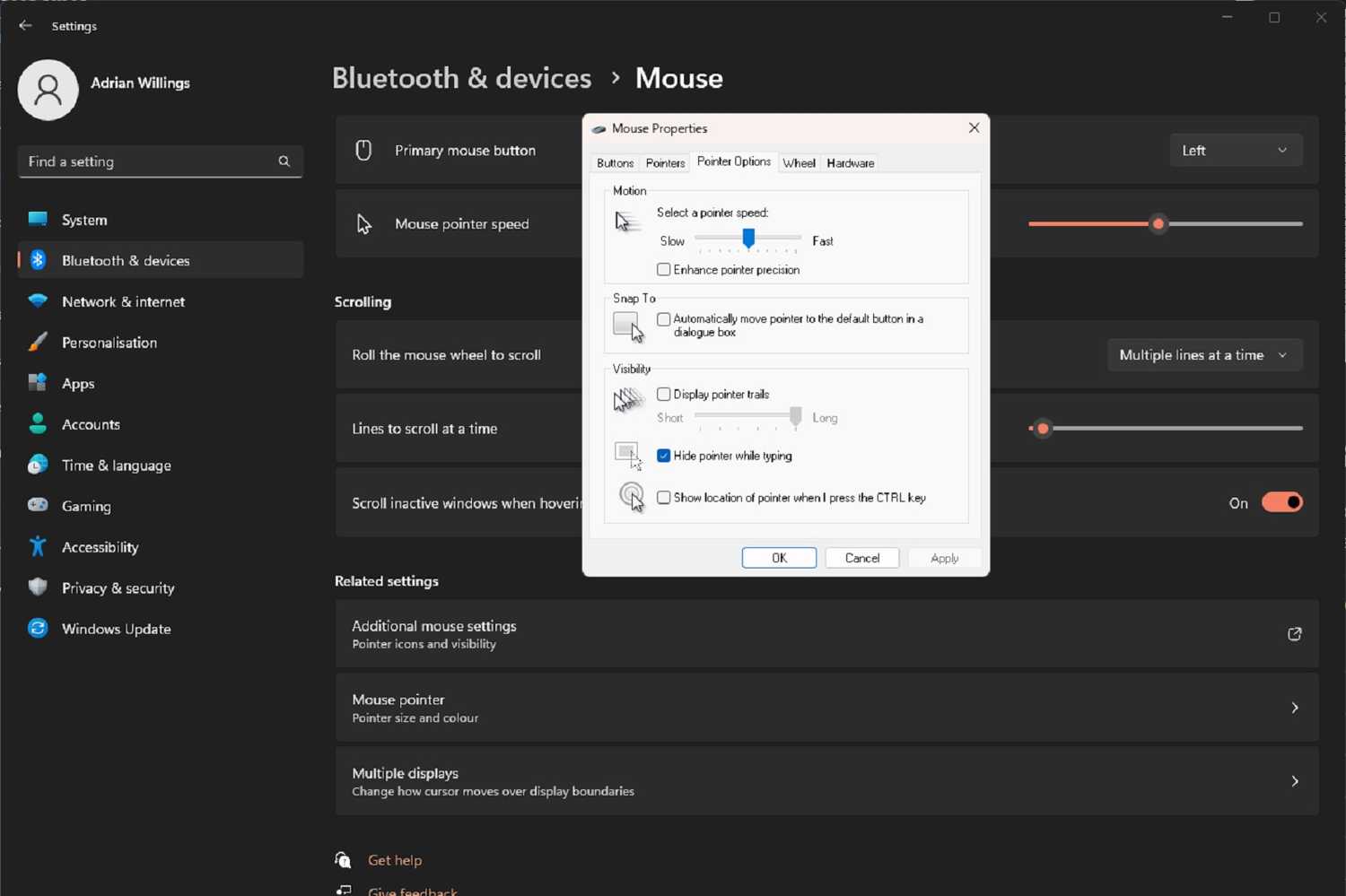Enable the Enhance pointer precision checkbox

point(663,269)
